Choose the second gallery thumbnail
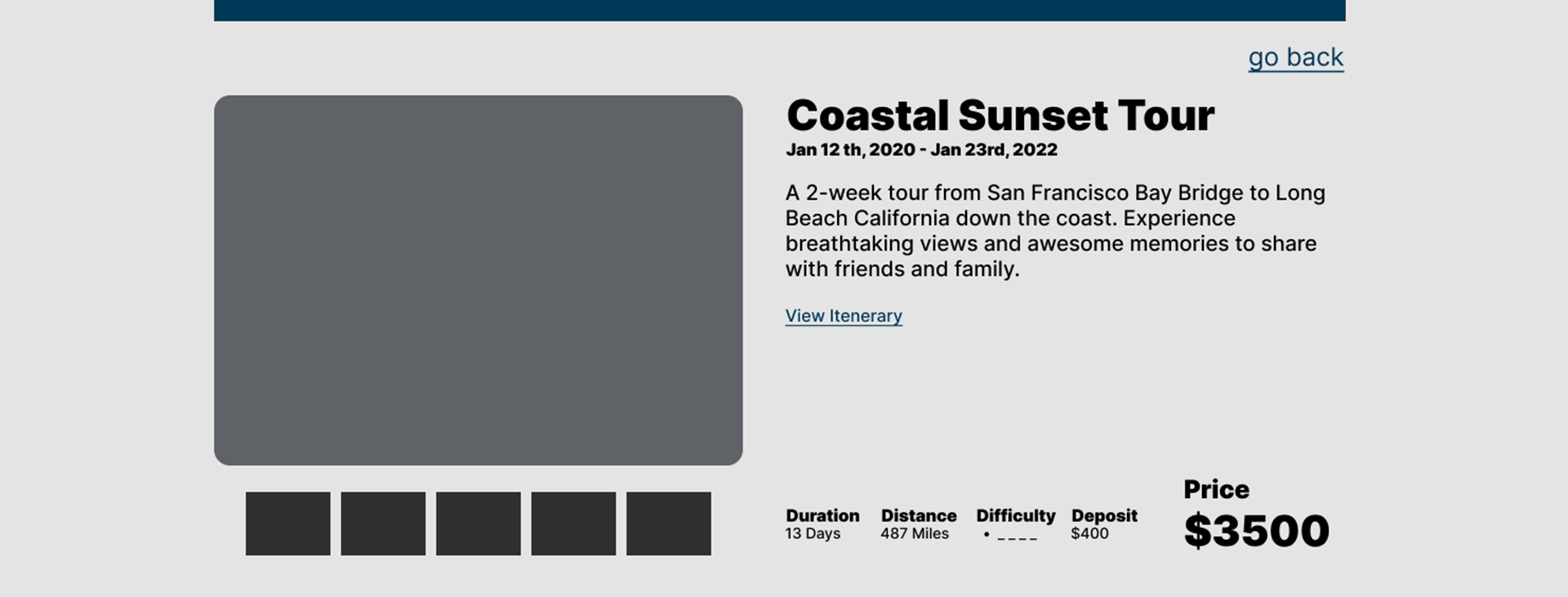Viewport: 1568px width, 597px height. (383, 523)
